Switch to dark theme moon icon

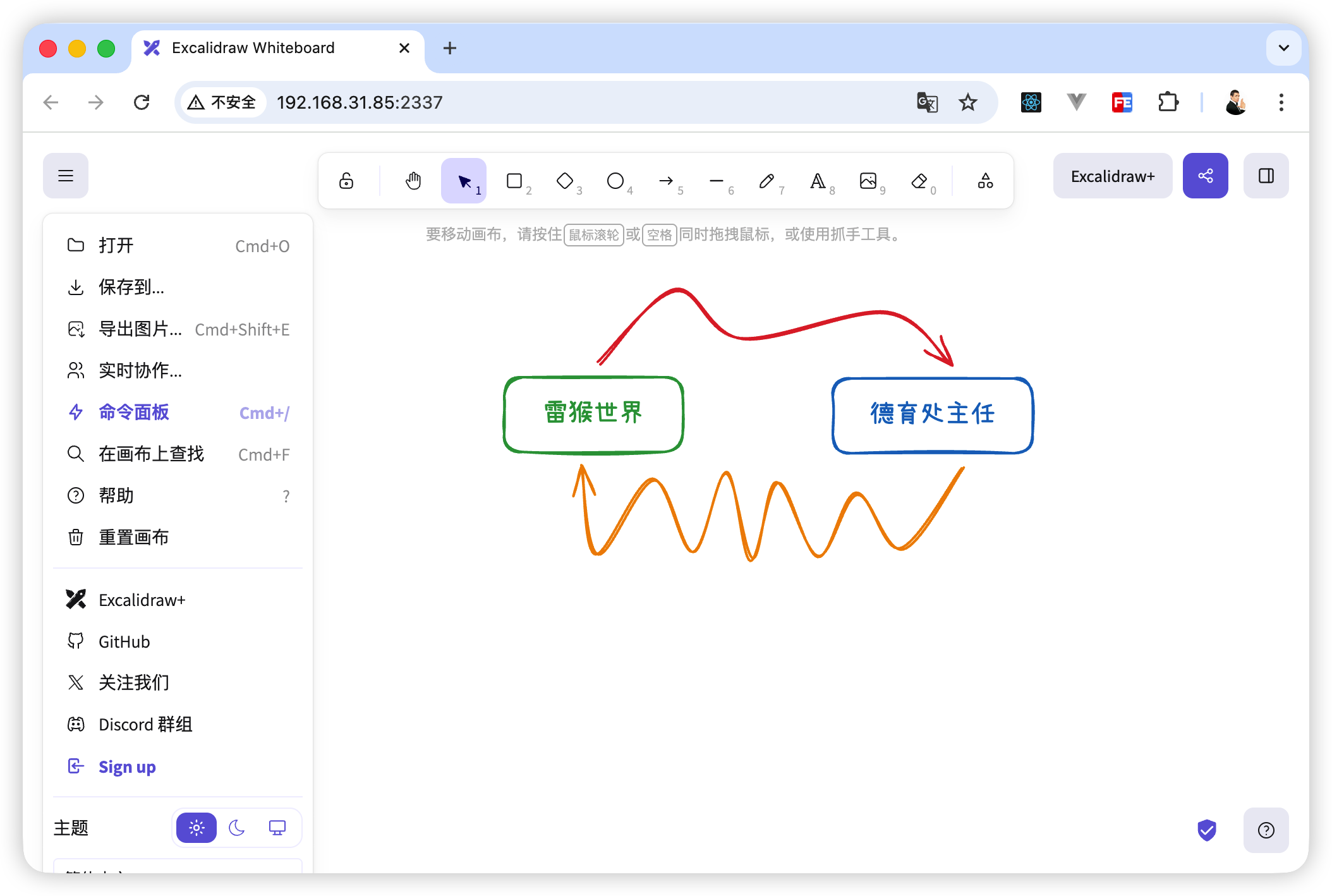[x=237, y=828]
